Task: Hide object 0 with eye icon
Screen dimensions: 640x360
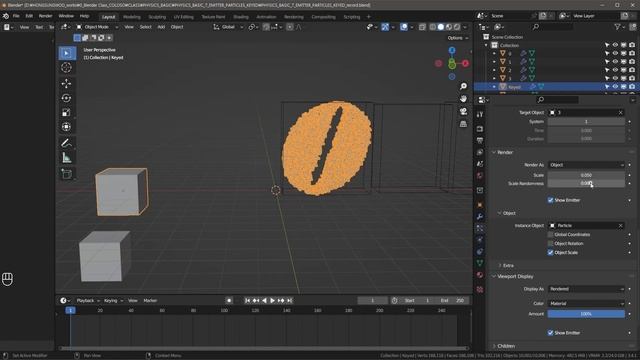Action: 615,53
